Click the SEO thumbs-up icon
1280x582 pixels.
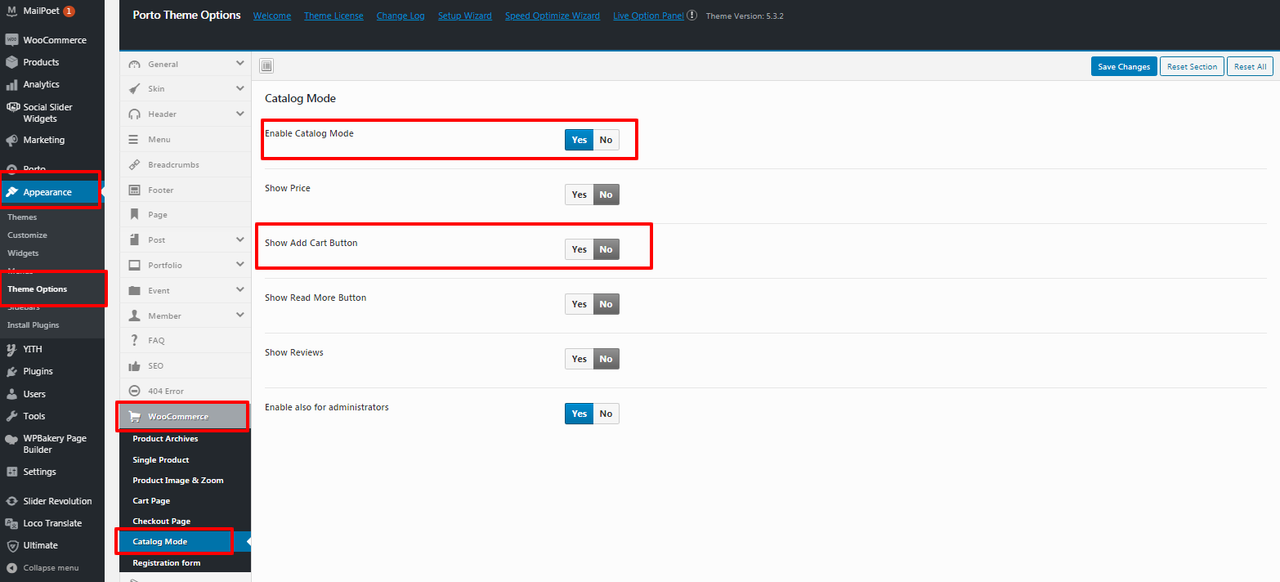point(134,366)
